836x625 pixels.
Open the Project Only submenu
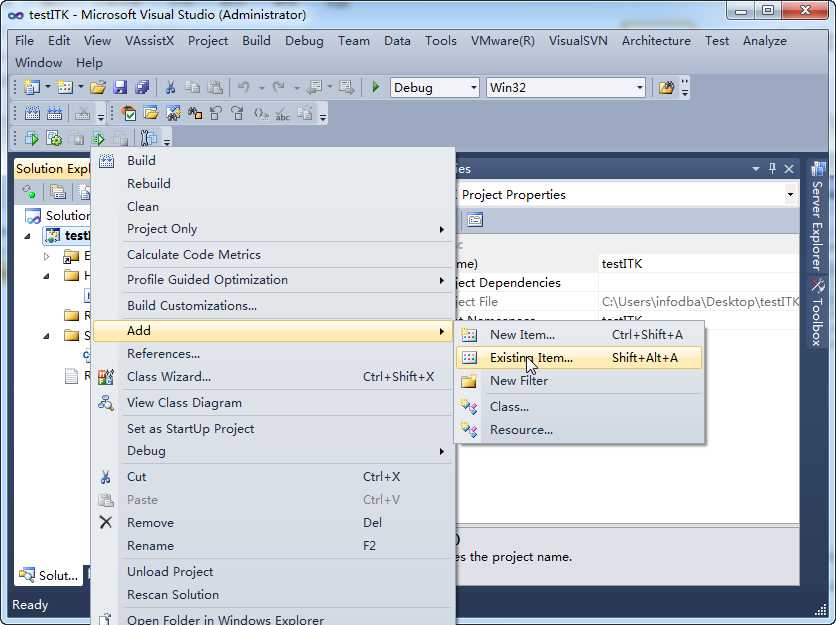point(273,229)
